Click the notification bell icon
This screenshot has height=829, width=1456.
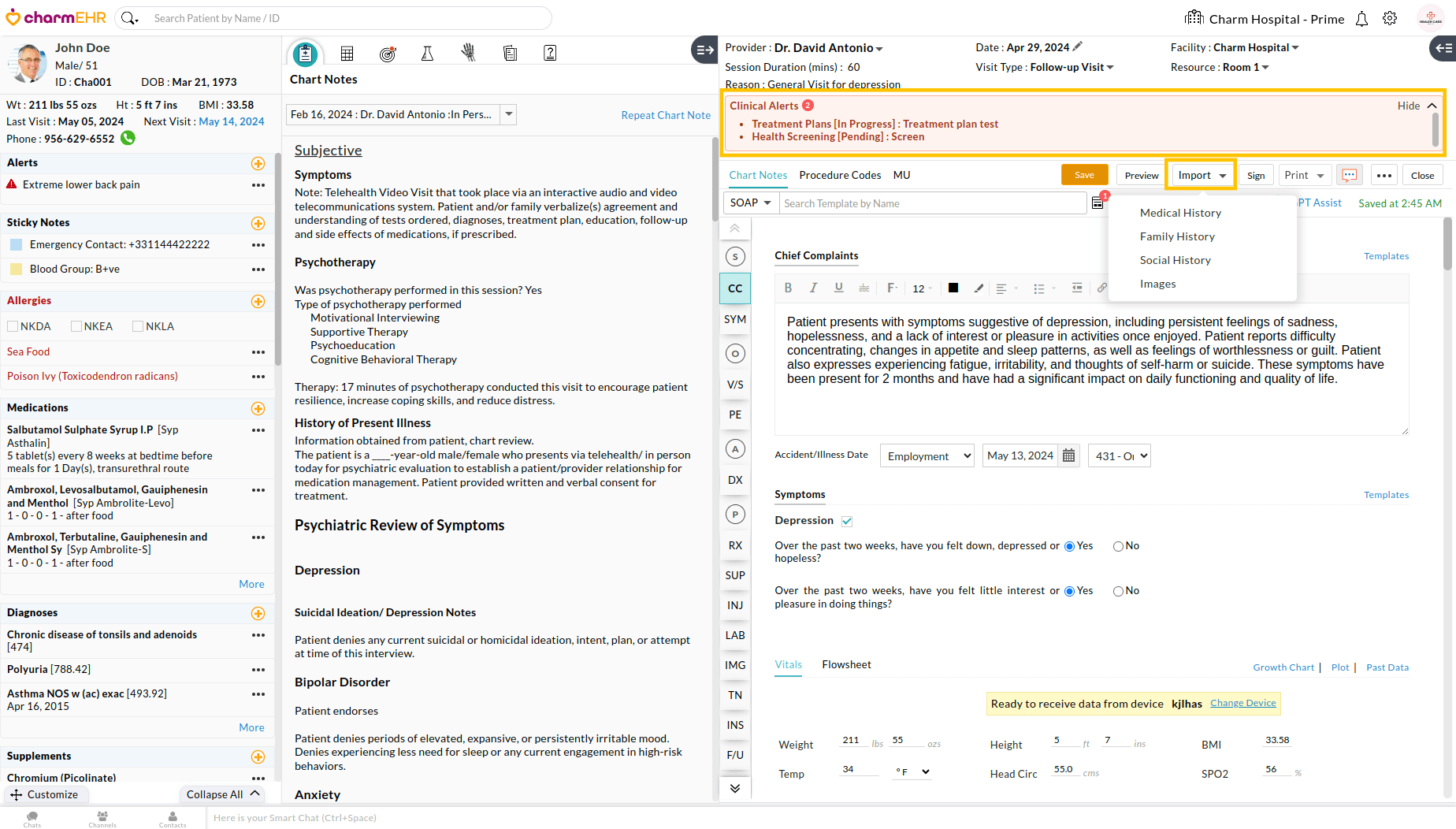tap(1361, 19)
